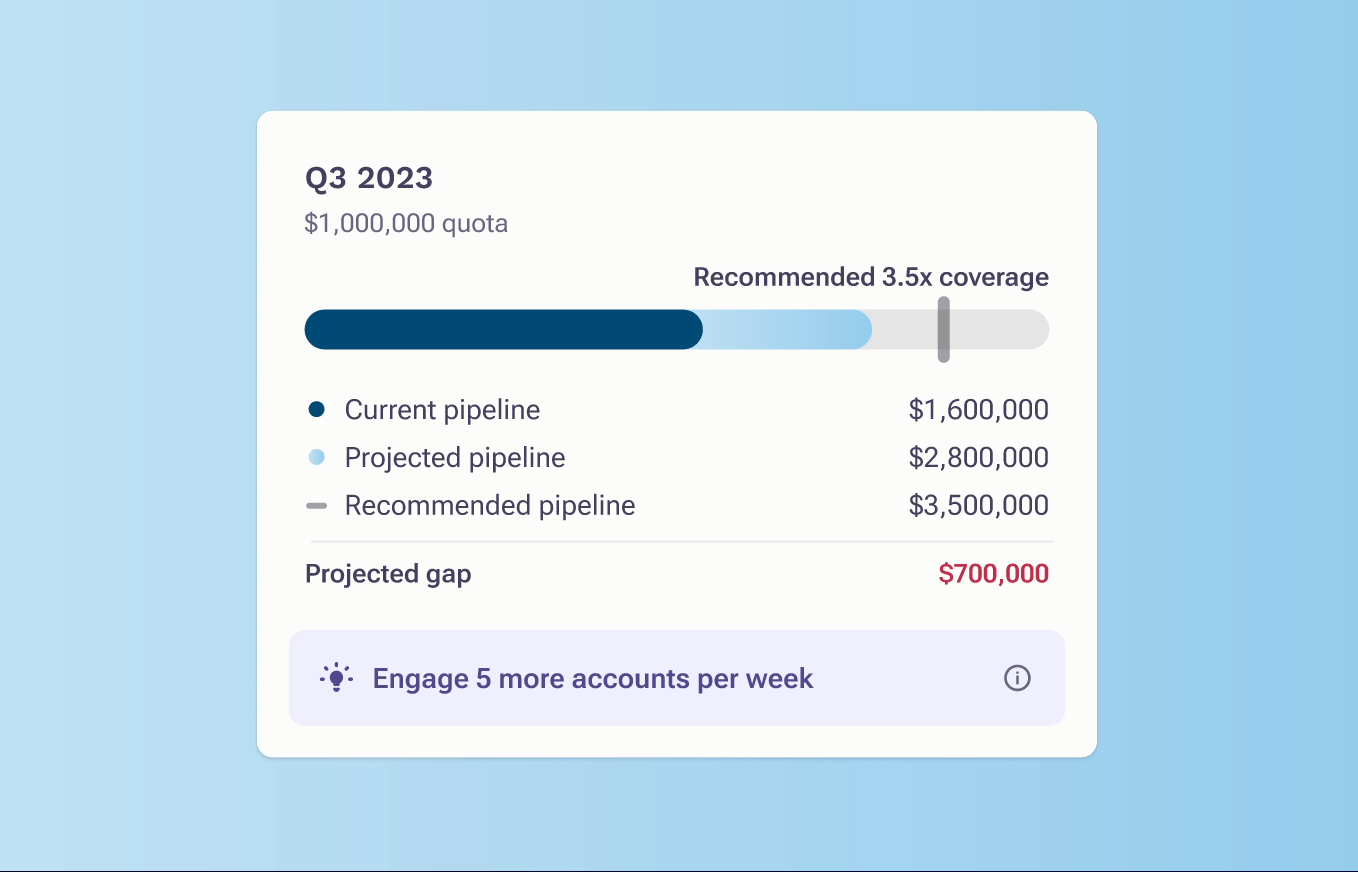Click the Recommended pipeline label
The image size is (1358, 872).
tap(490, 506)
